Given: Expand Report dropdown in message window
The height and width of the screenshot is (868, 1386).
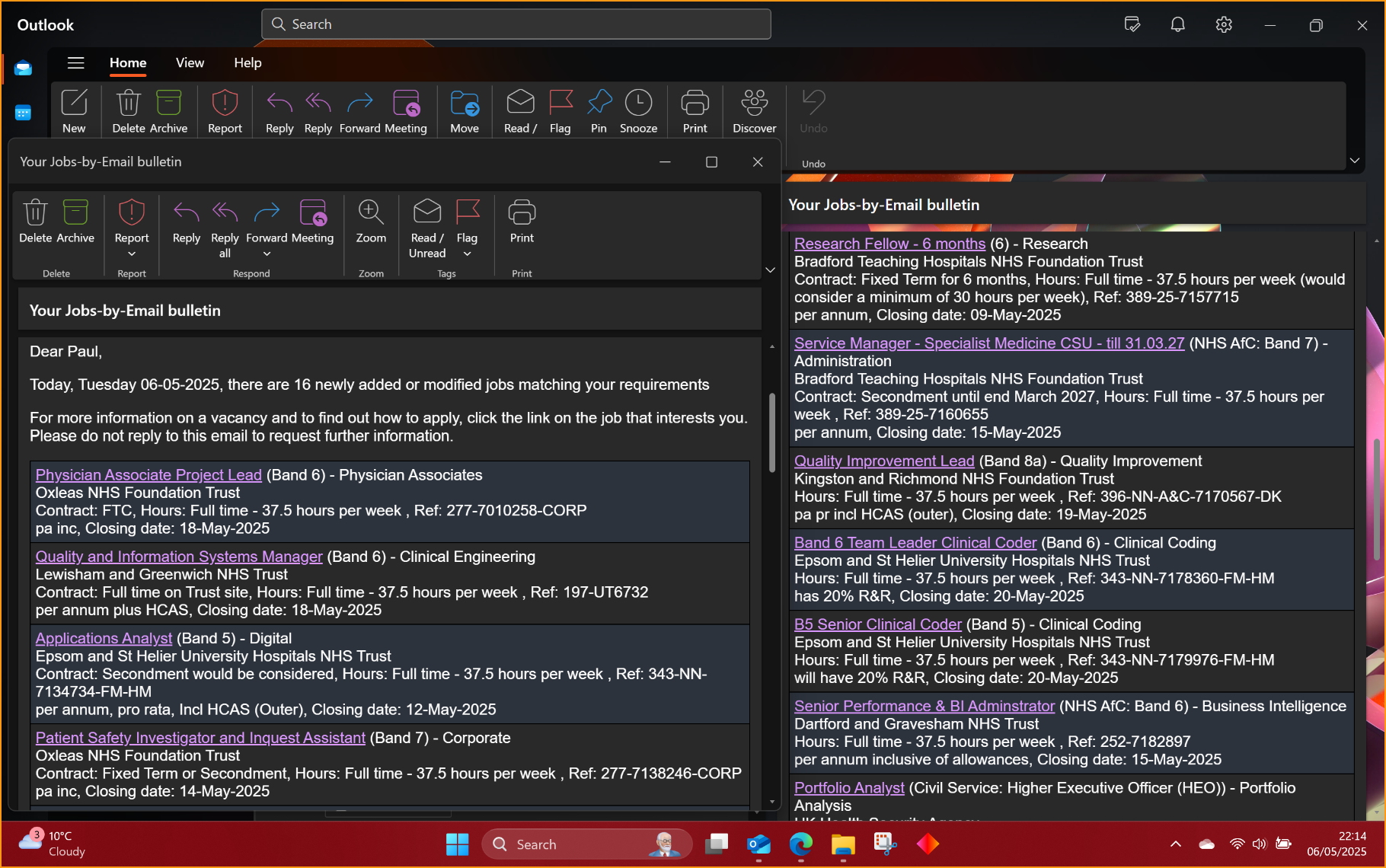Looking at the screenshot, I should pyautogui.click(x=132, y=254).
